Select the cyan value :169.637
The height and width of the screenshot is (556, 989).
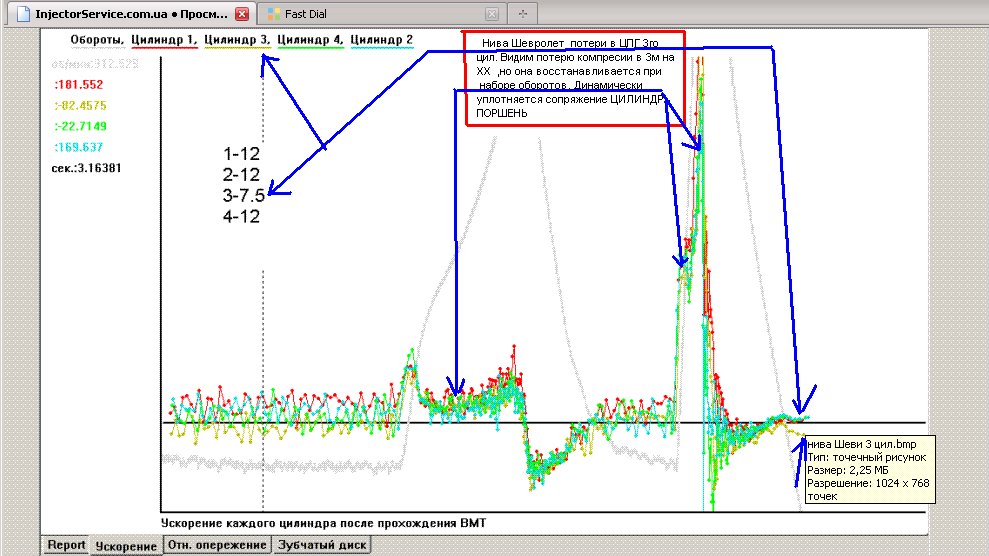click(x=79, y=147)
